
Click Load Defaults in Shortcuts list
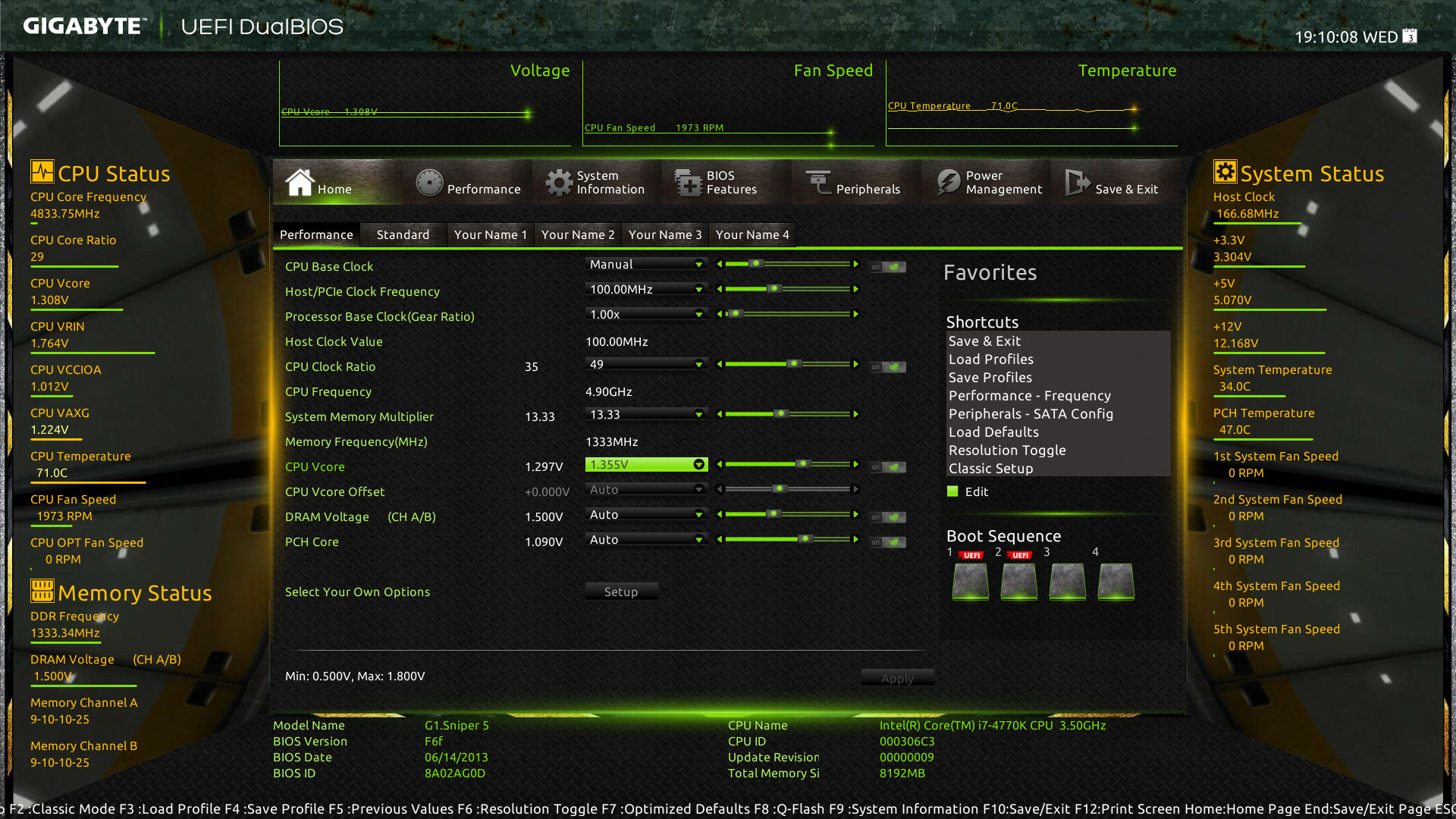pos(993,432)
